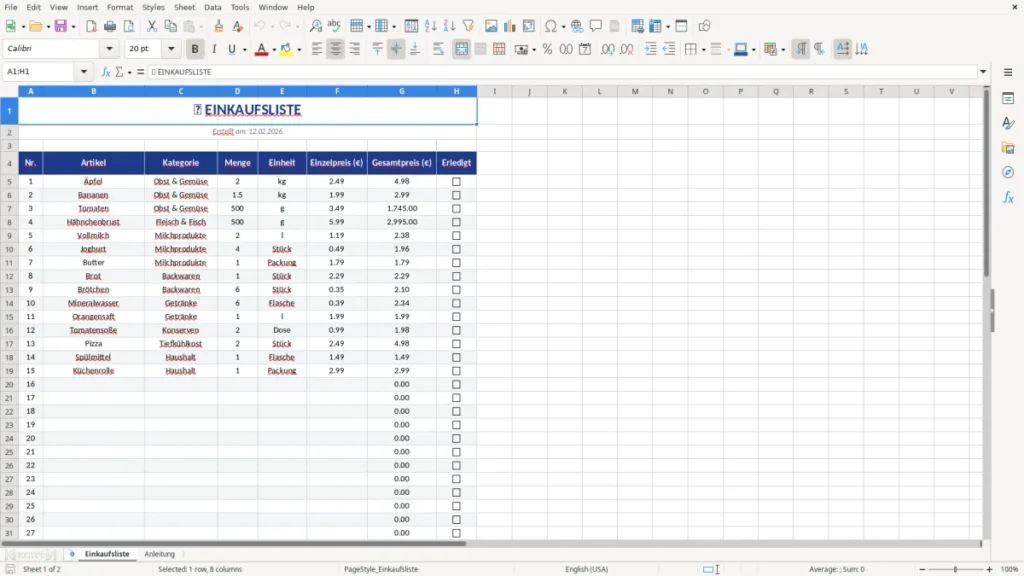Open the Format menu
The height and width of the screenshot is (576, 1024).
120,7
